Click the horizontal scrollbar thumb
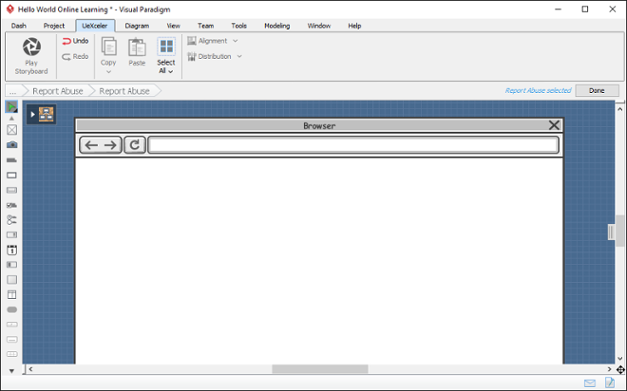 click(320, 369)
